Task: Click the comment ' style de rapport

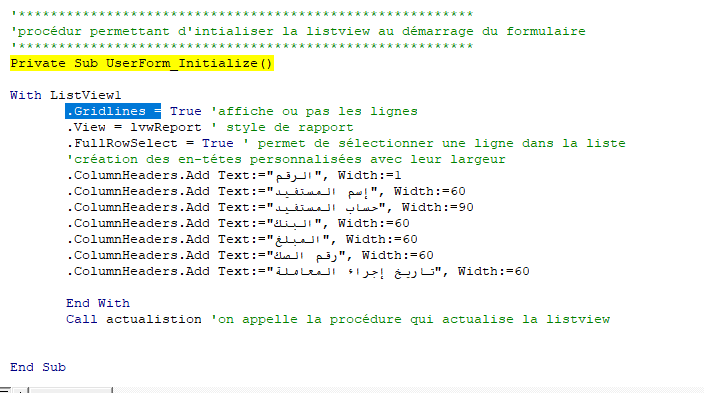Action: point(282,128)
